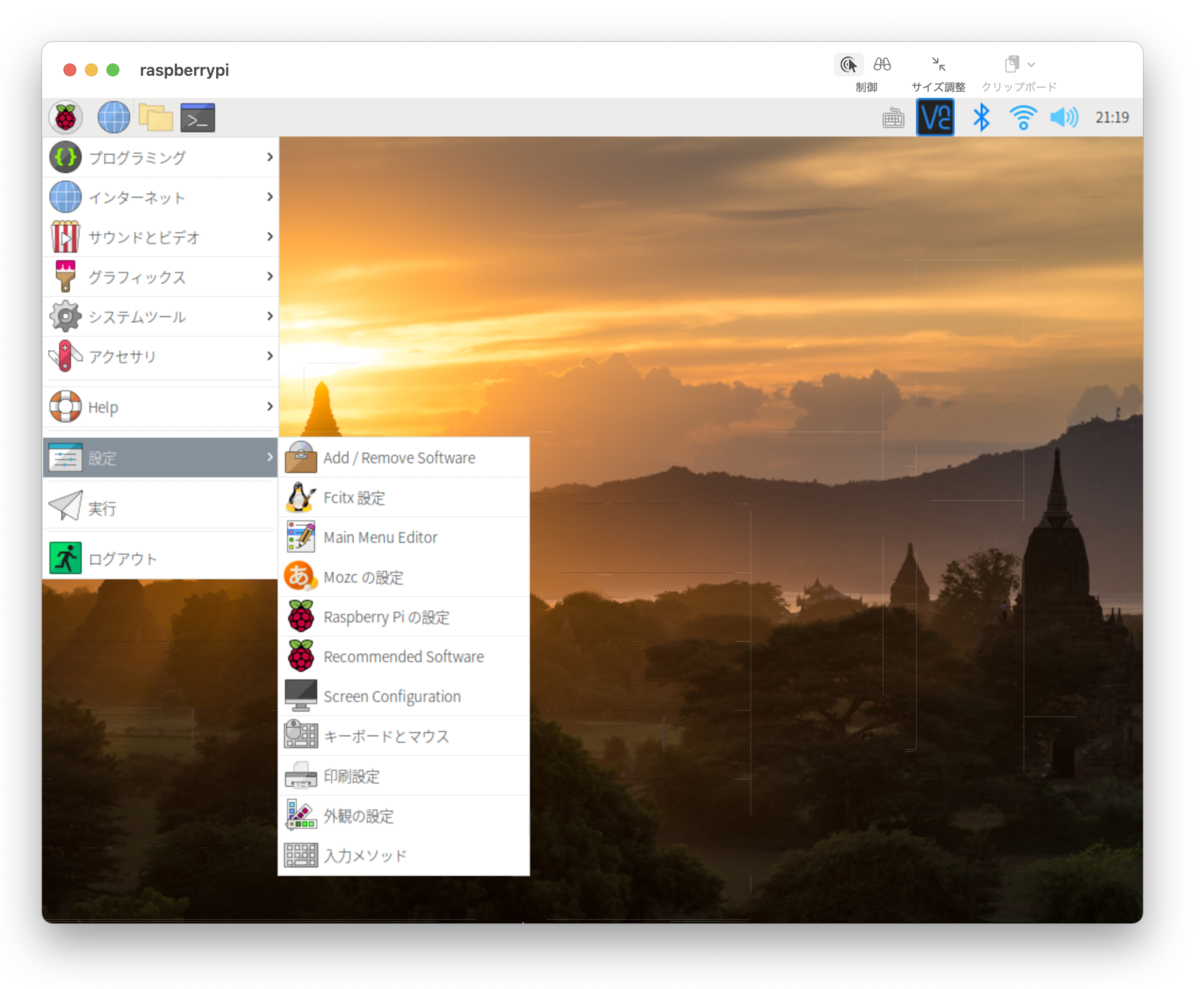
Task: Open the Wi-Fi network tray menu
Action: point(1022,117)
